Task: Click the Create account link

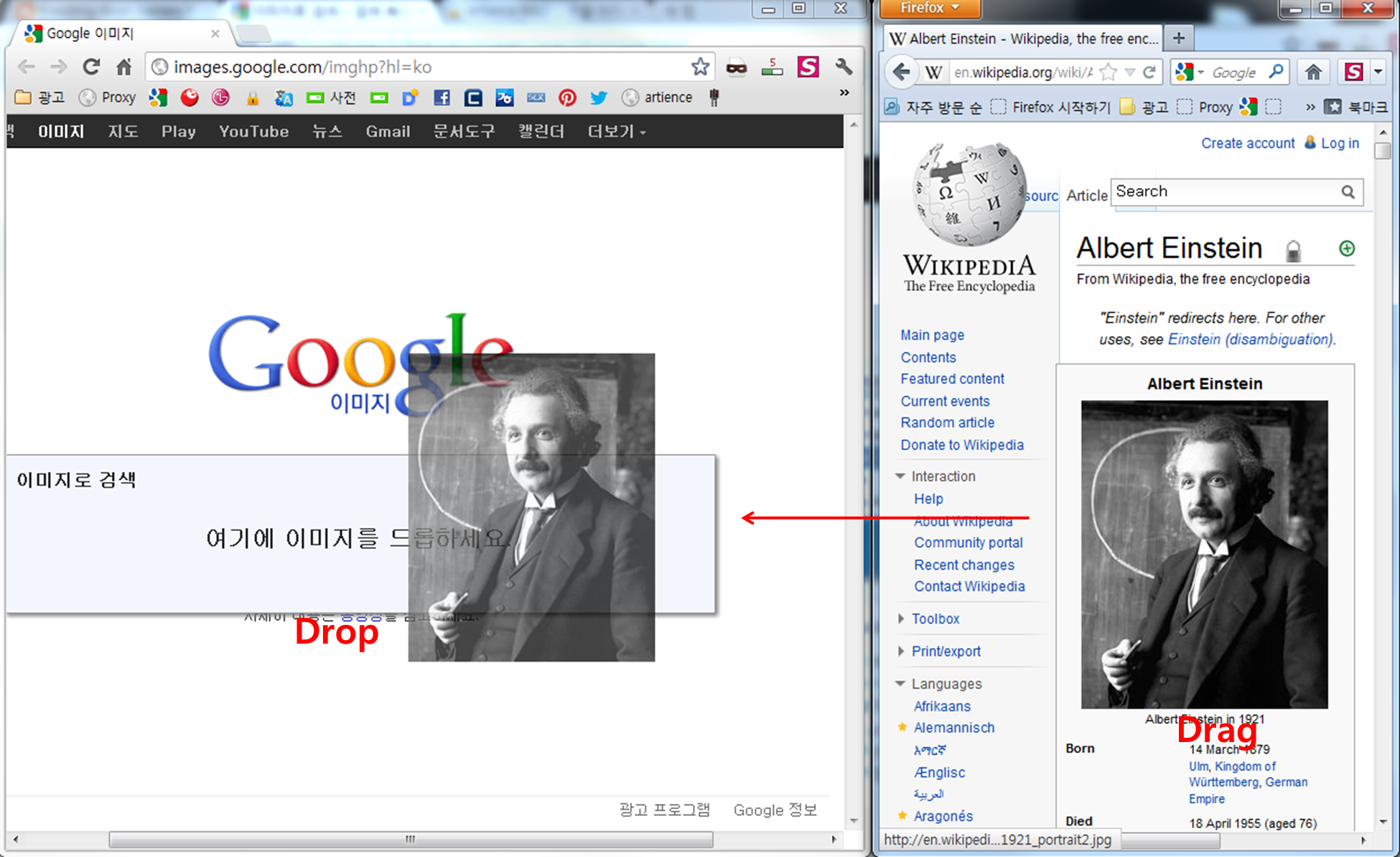Action: pyautogui.click(x=1248, y=143)
